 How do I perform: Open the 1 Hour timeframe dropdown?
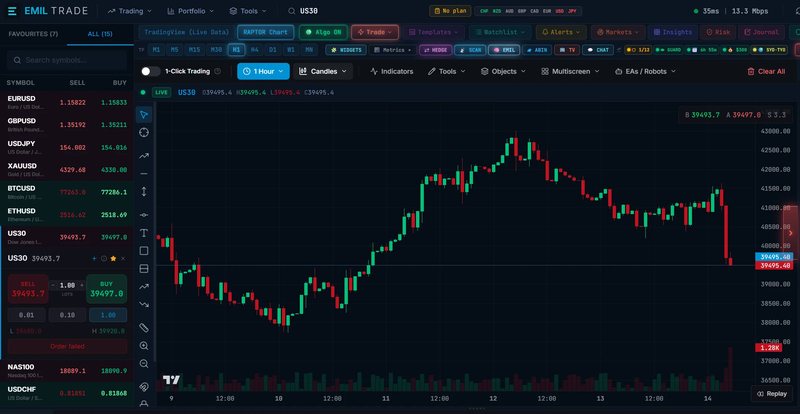tap(263, 71)
